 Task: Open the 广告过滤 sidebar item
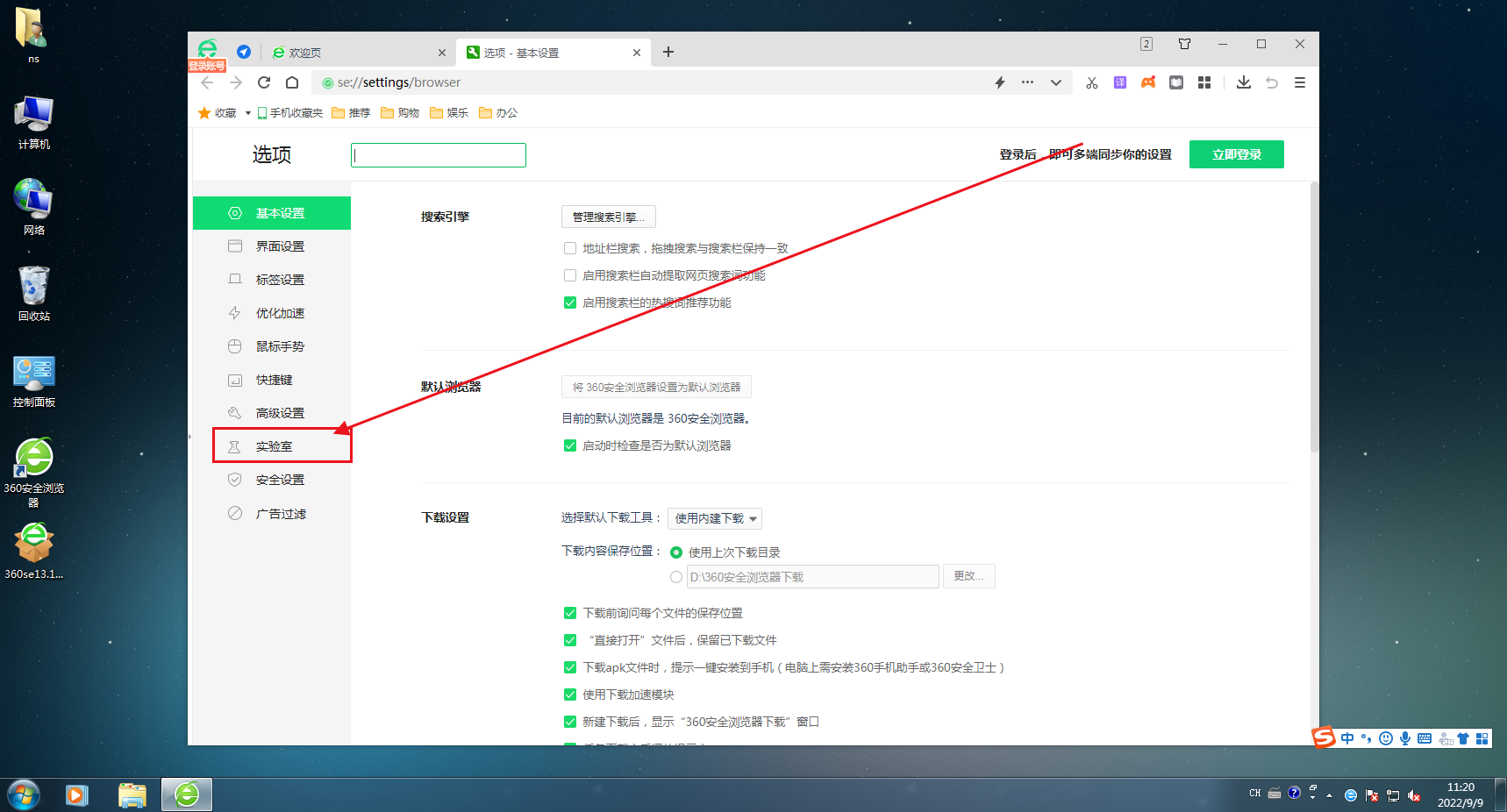(x=272, y=514)
